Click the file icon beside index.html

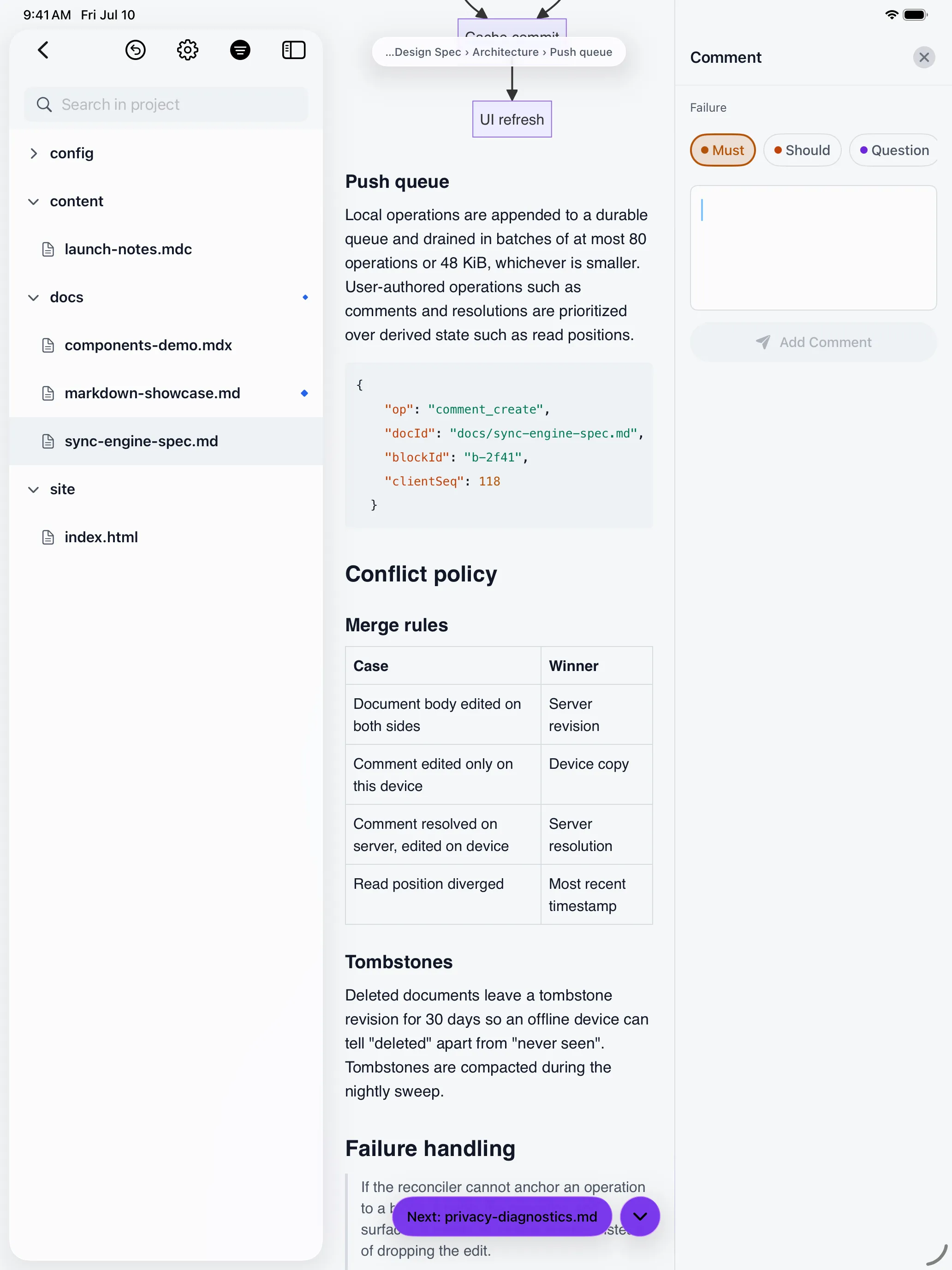[x=48, y=537]
